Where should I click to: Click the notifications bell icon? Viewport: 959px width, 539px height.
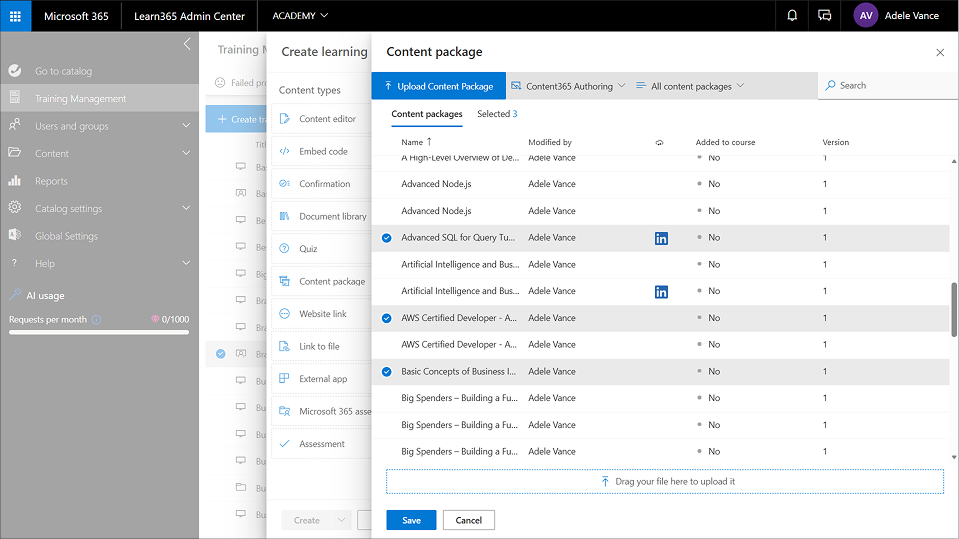click(x=792, y=16)
